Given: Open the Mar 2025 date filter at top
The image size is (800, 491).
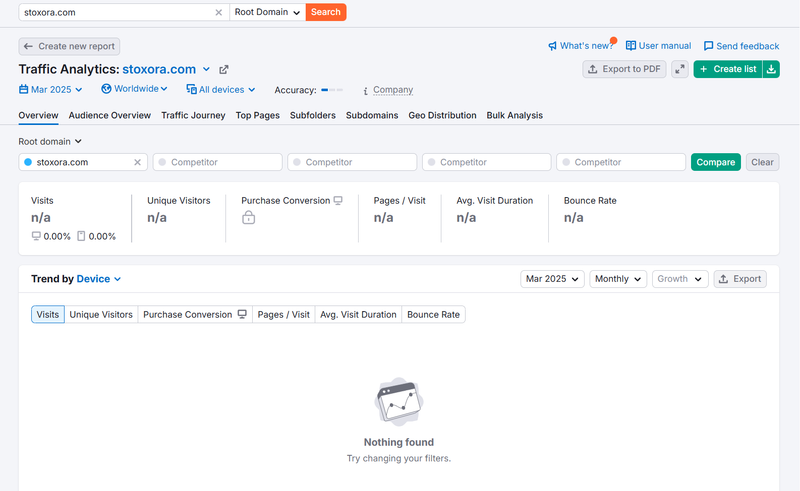Looking at the screenshot, I should coord(51,89).
